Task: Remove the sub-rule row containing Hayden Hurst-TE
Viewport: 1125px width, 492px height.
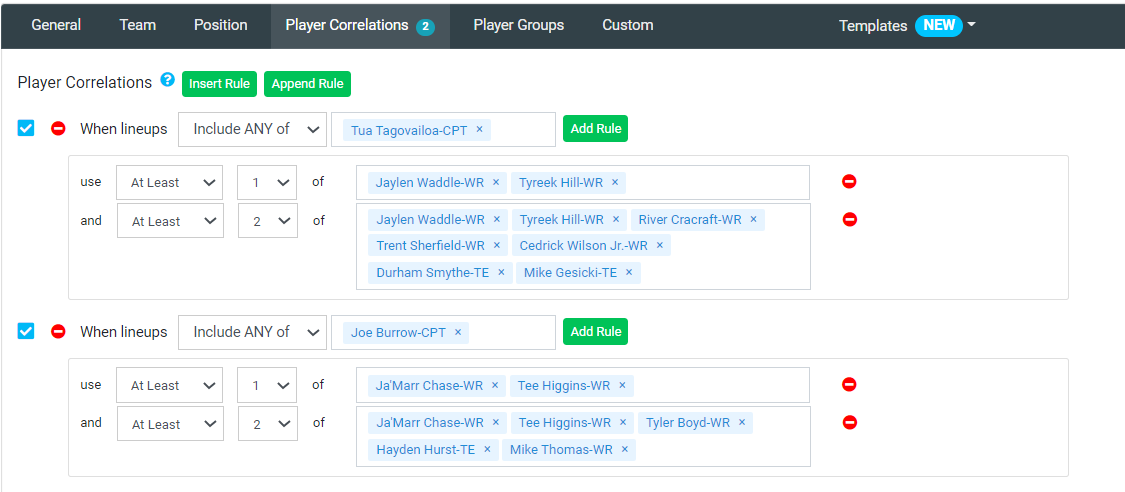Action: (849, 422)
